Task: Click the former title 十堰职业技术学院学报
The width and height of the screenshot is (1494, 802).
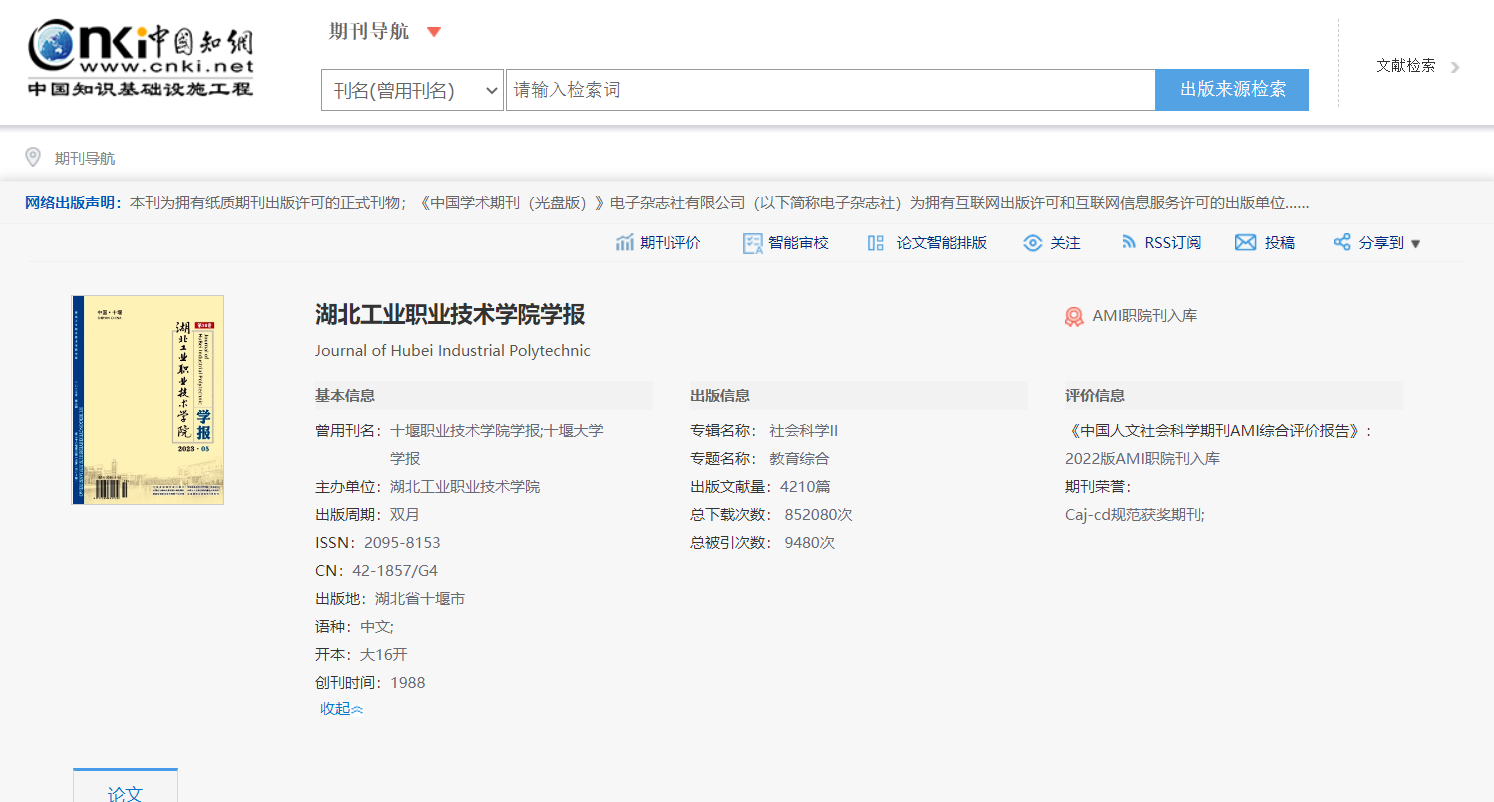Action: [465, 431]
